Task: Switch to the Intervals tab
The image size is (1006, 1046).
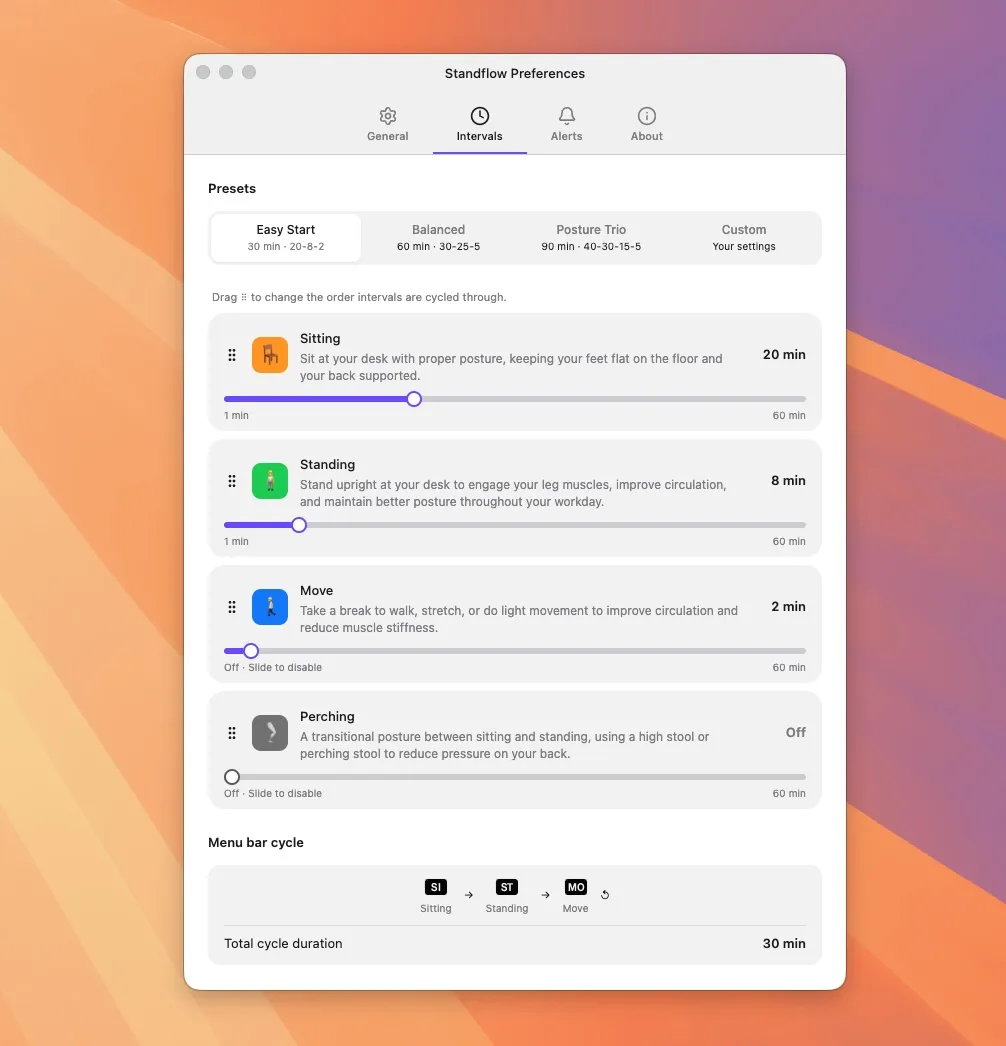Action: 479,125
